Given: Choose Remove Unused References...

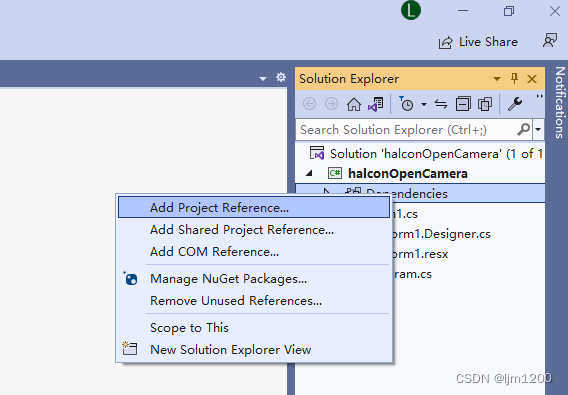Looking at the screenshot, I should click(x=254, y=301).
